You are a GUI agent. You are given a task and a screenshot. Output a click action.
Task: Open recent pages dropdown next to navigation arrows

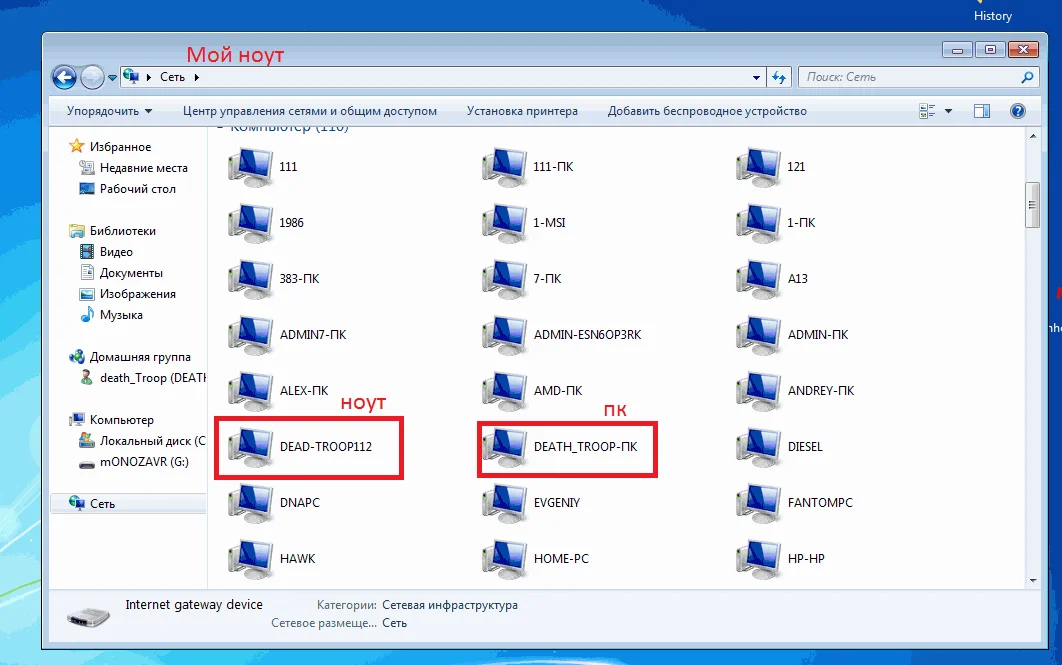point(112,78)
